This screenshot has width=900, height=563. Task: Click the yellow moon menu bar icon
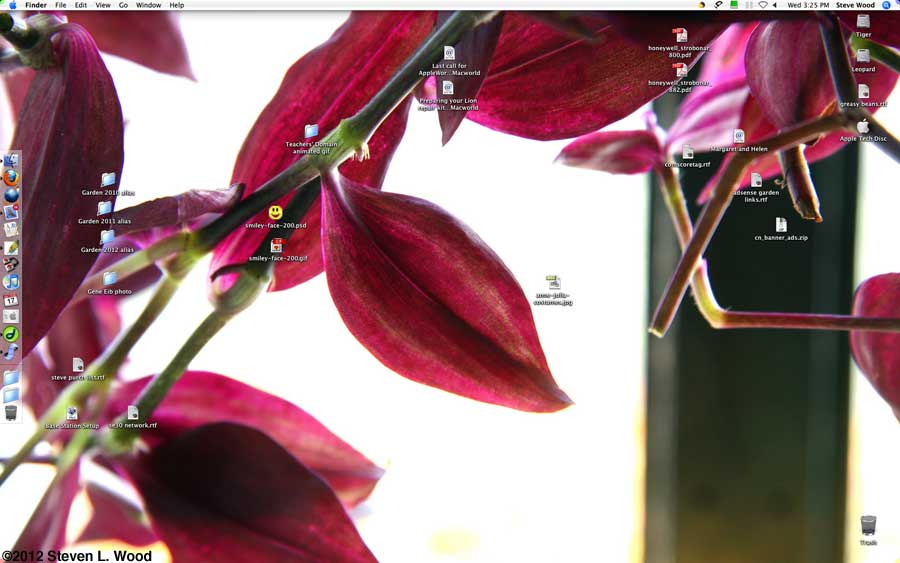tap(701, 5)
